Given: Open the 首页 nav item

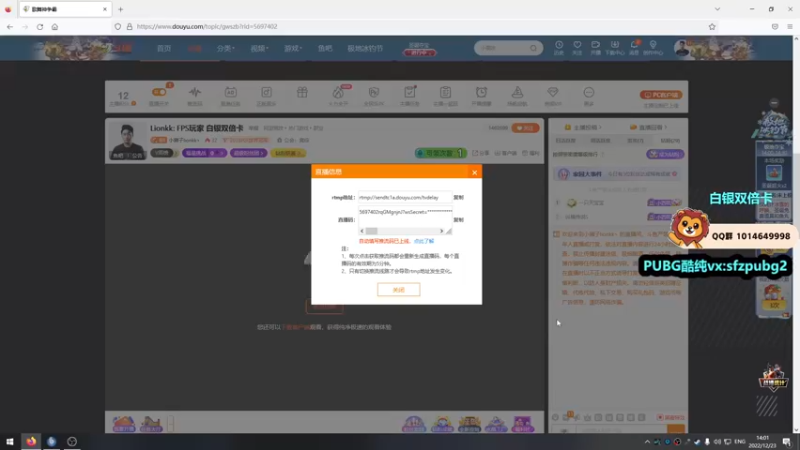Looking at the screenshot, I should (x=164, y=48).
